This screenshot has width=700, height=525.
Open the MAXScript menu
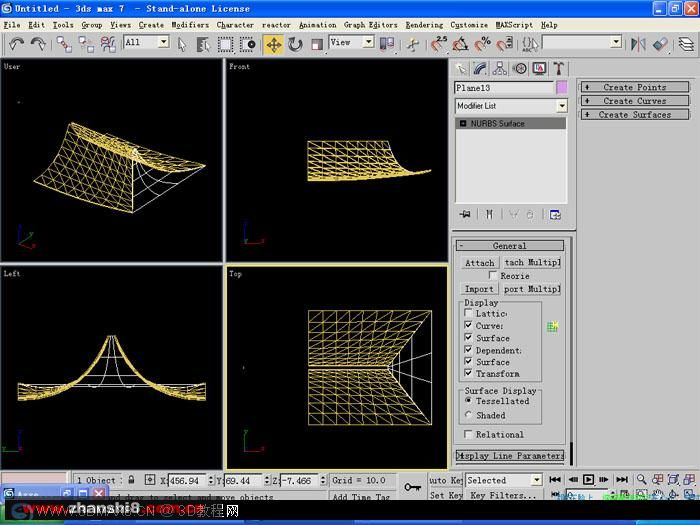514,25
